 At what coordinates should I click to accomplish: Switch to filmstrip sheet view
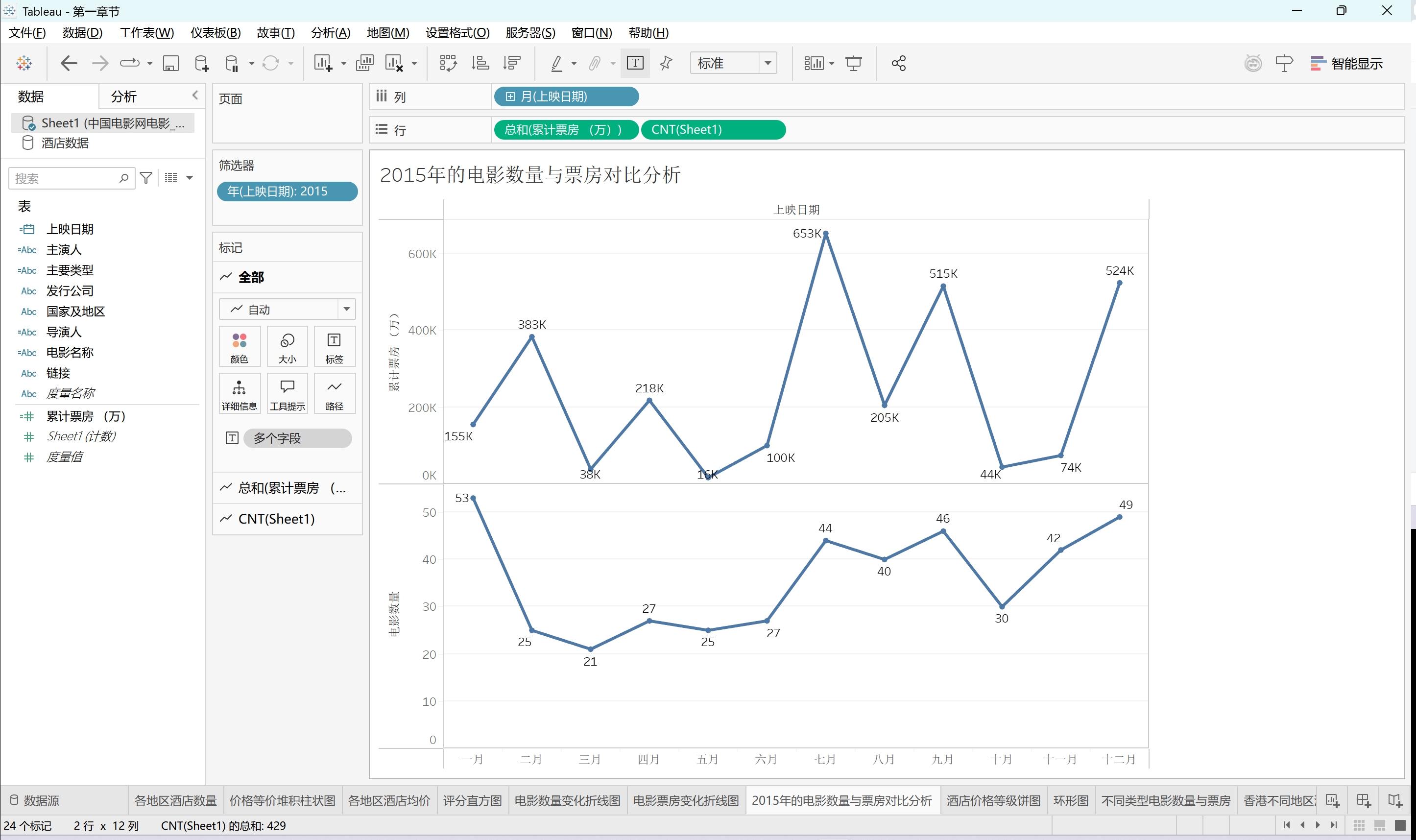pos(1379,825)
